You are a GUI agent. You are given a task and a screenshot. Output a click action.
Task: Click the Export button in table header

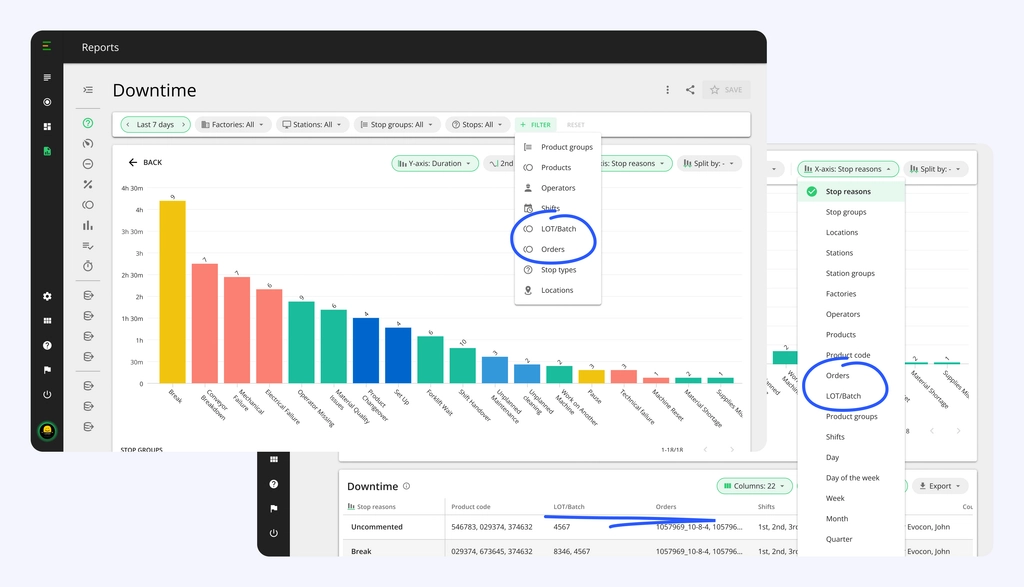point(940,486)
